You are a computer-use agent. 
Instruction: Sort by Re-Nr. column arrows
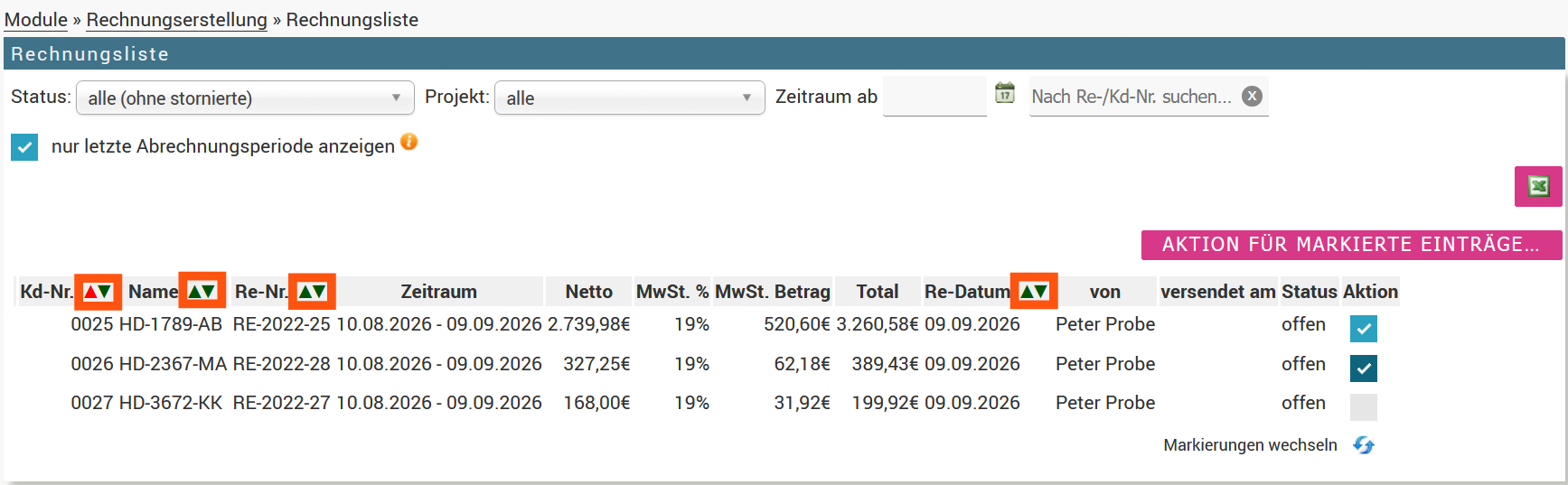click(312, 292)
